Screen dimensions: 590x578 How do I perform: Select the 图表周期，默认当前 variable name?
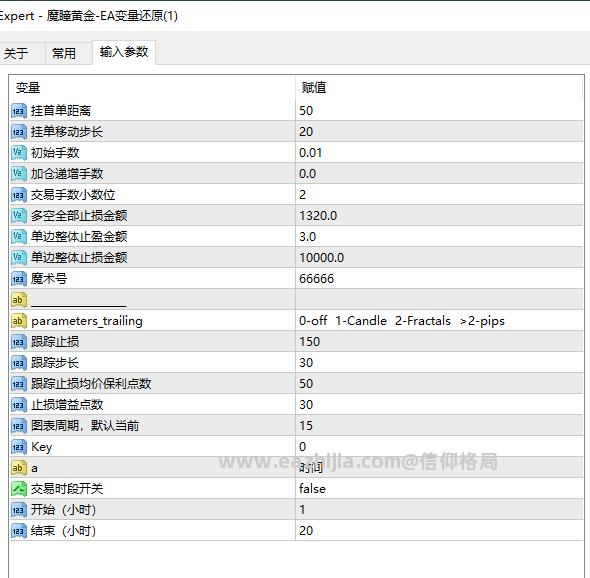click(85, 426)
